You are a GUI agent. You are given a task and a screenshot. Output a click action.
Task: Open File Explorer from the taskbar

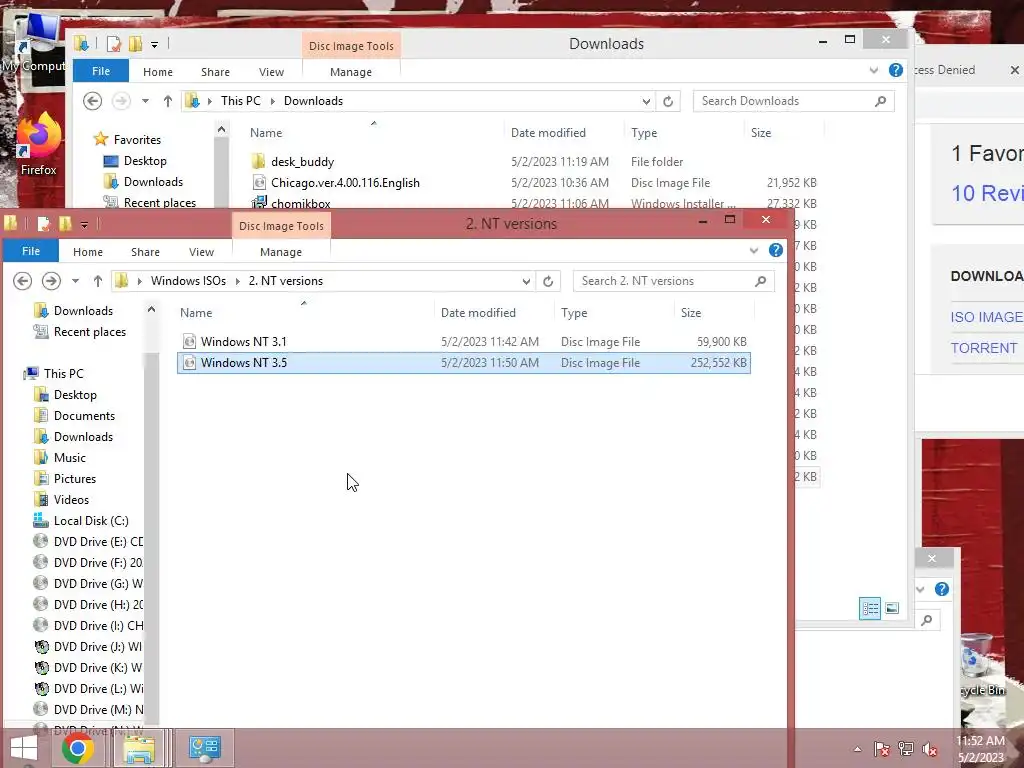click(139, 748)
